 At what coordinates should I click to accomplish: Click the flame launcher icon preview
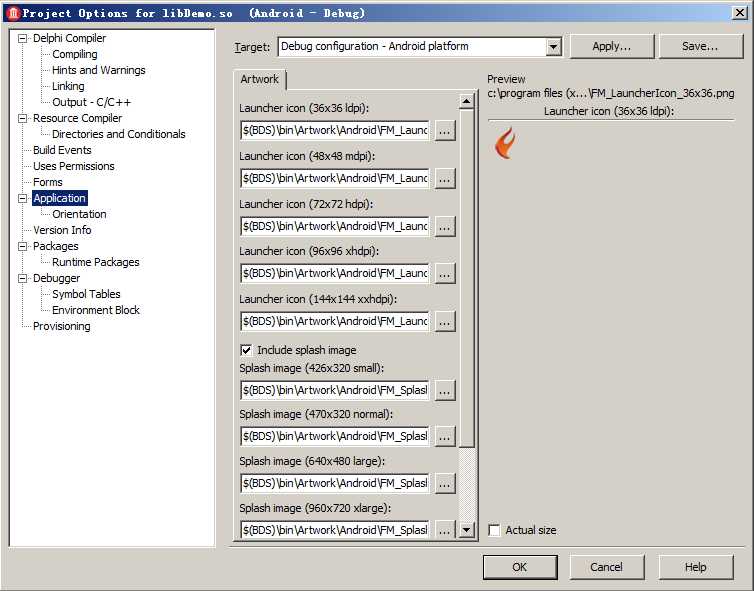505,143
